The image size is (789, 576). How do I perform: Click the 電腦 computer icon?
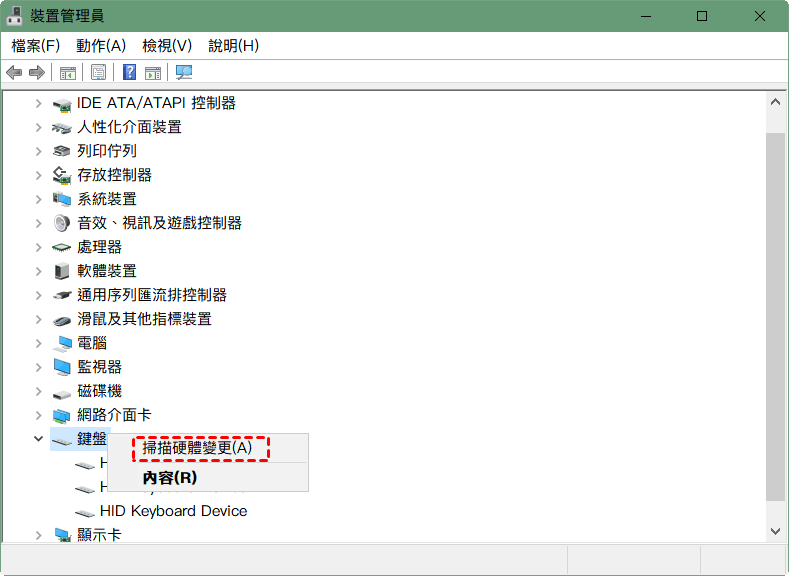coord(62,344)
